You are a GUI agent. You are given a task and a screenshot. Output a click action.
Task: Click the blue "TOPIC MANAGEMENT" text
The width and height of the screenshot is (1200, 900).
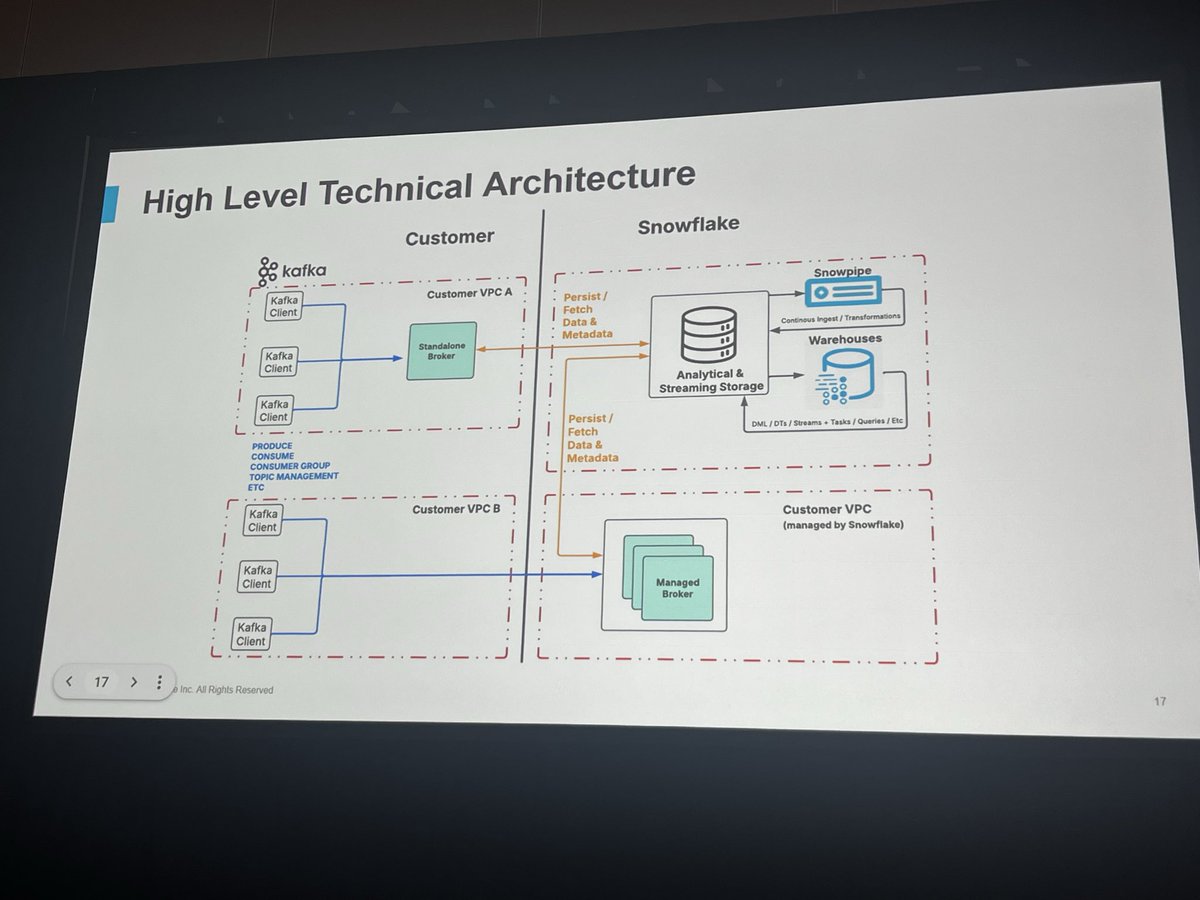point(293,477)
